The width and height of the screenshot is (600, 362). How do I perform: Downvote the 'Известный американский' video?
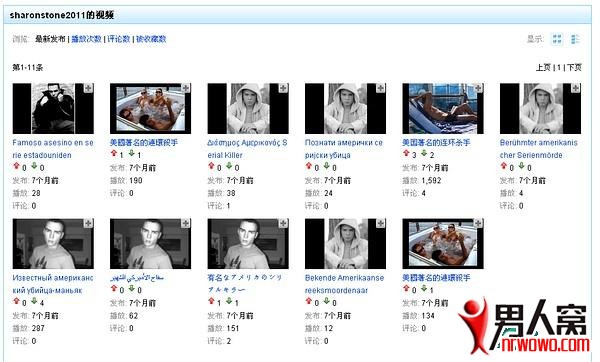pos(34,301)
